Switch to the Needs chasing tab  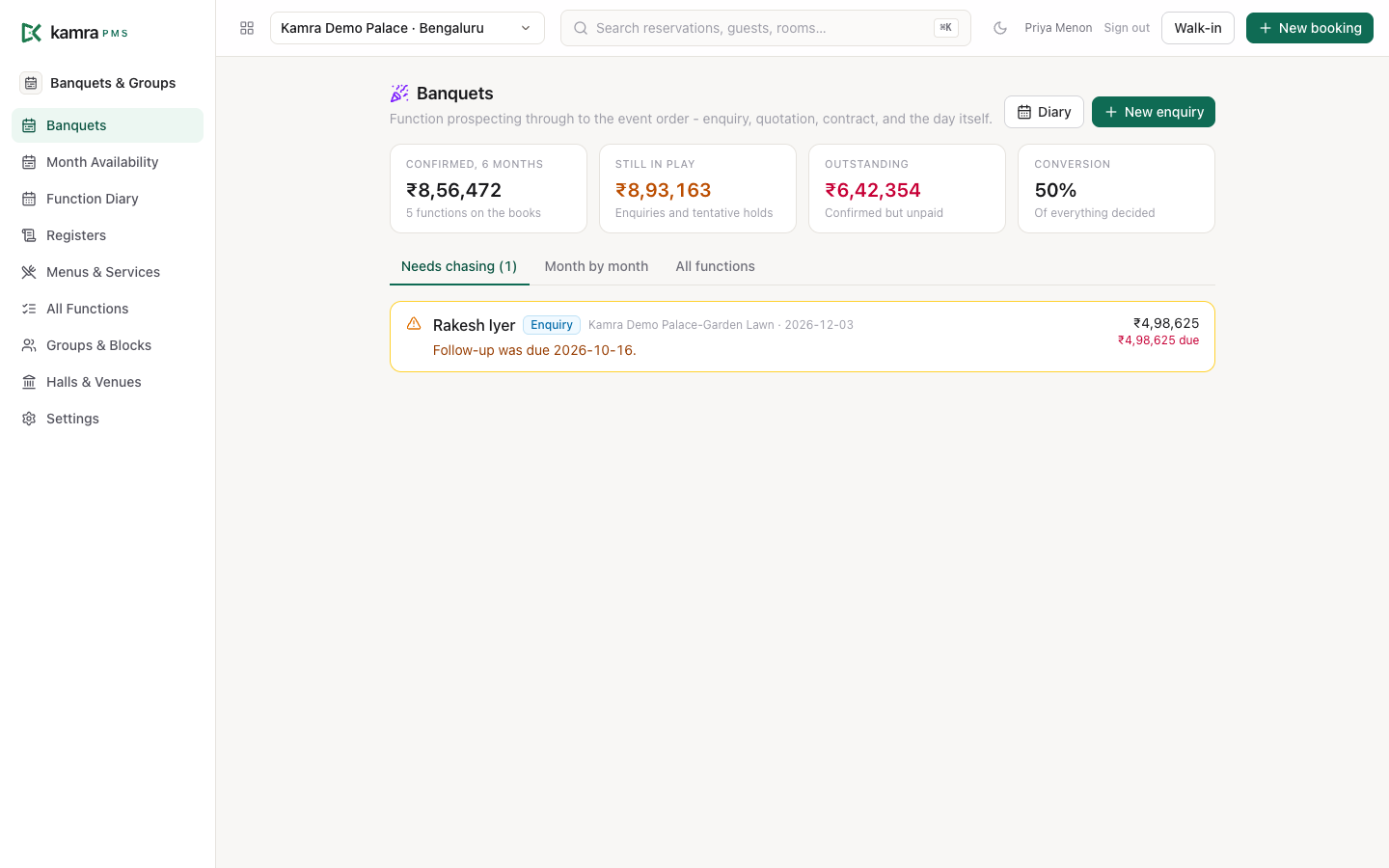tap(459, 266)
